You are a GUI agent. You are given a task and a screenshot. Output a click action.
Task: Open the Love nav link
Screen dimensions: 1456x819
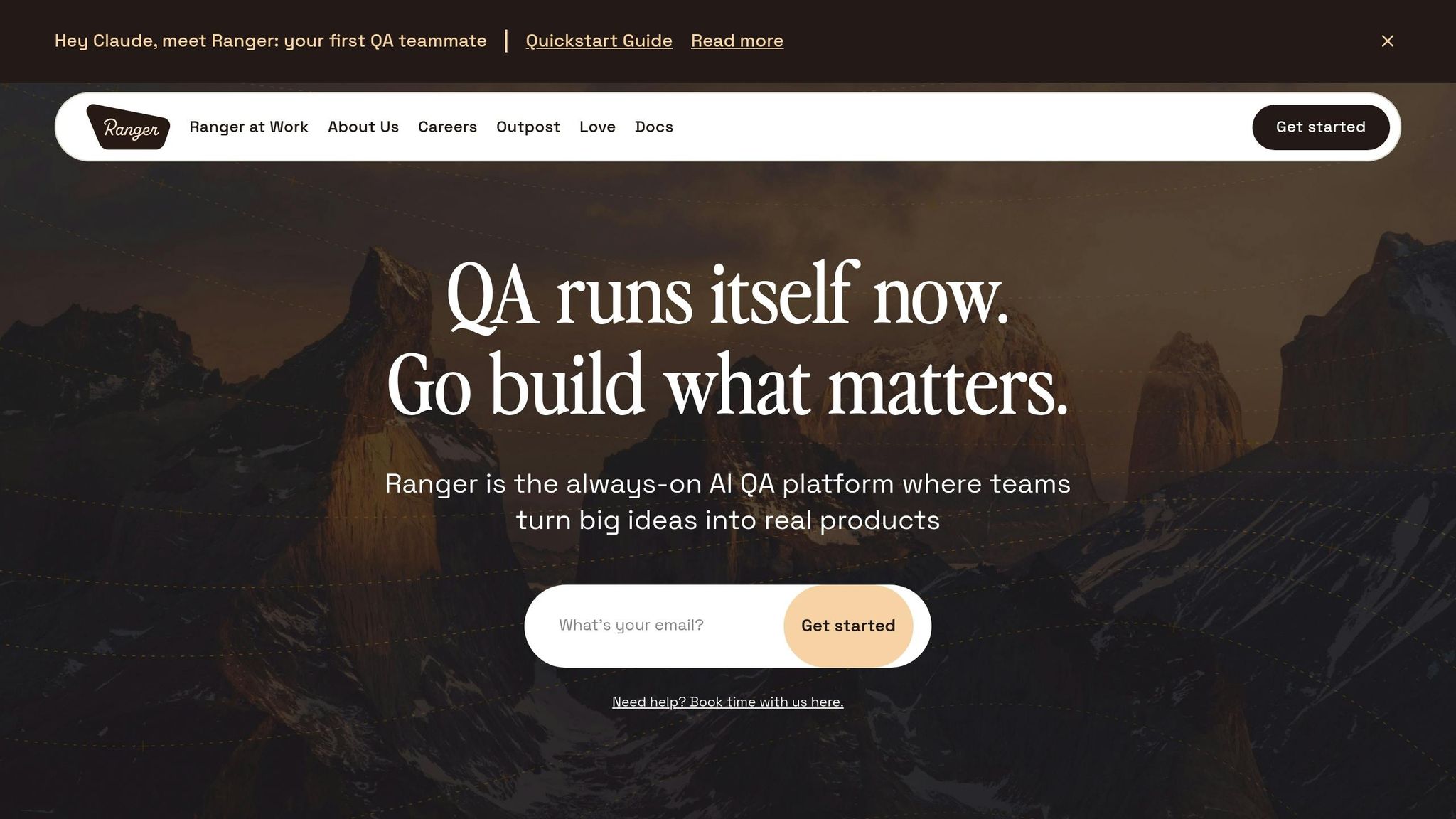[597, 127]
